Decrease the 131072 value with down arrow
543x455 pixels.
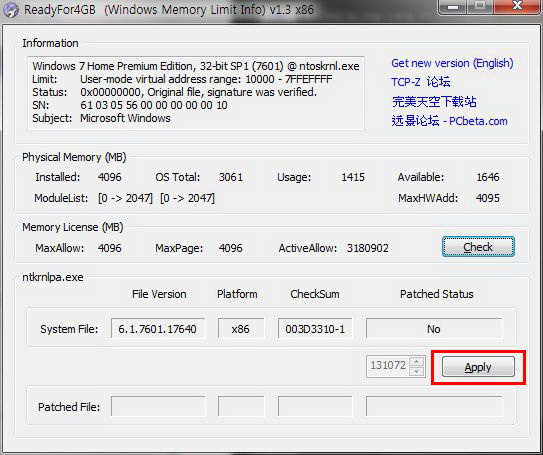click(x=417, y=372)
